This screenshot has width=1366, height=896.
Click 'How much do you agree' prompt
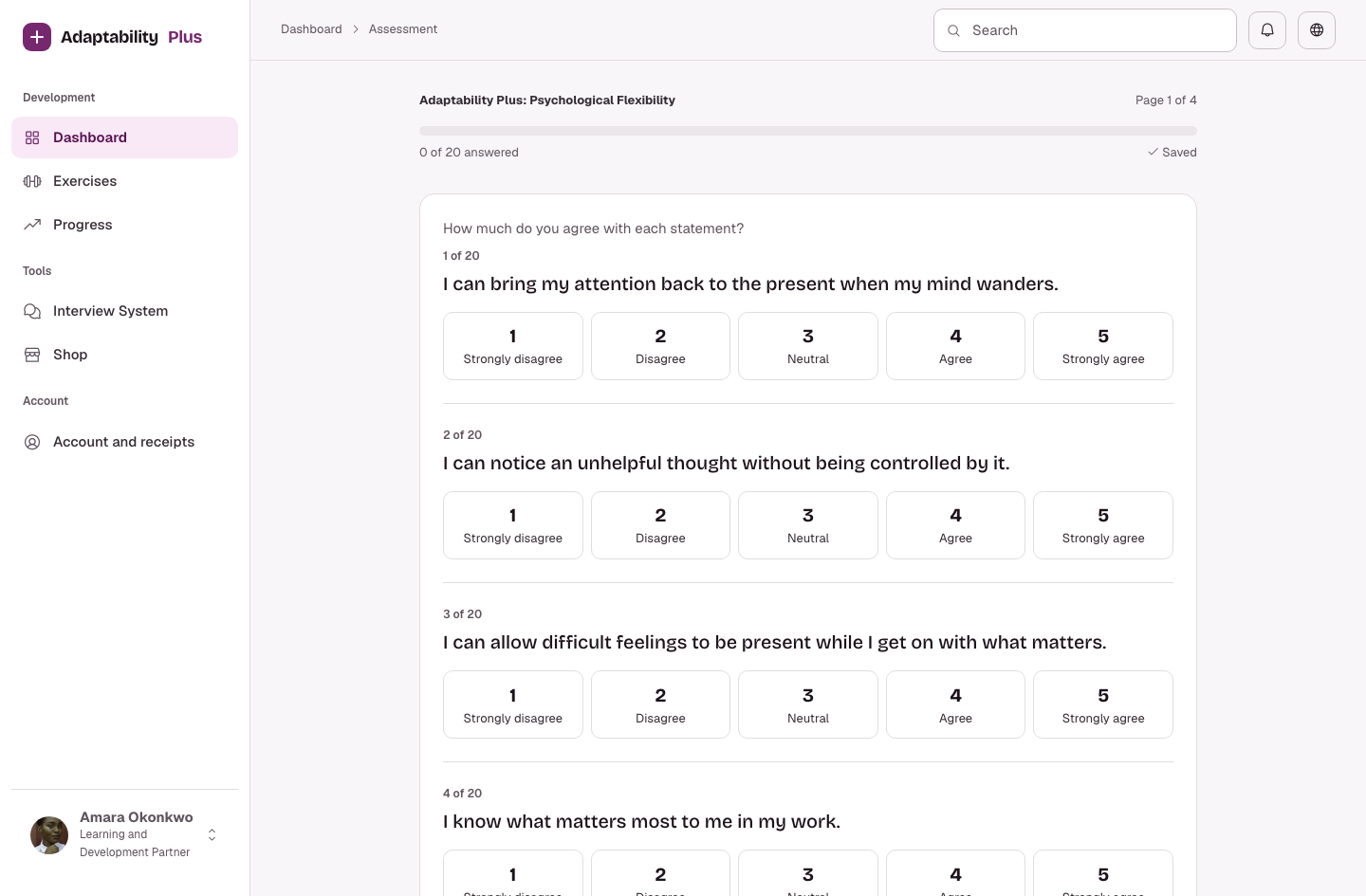point(593,229)
